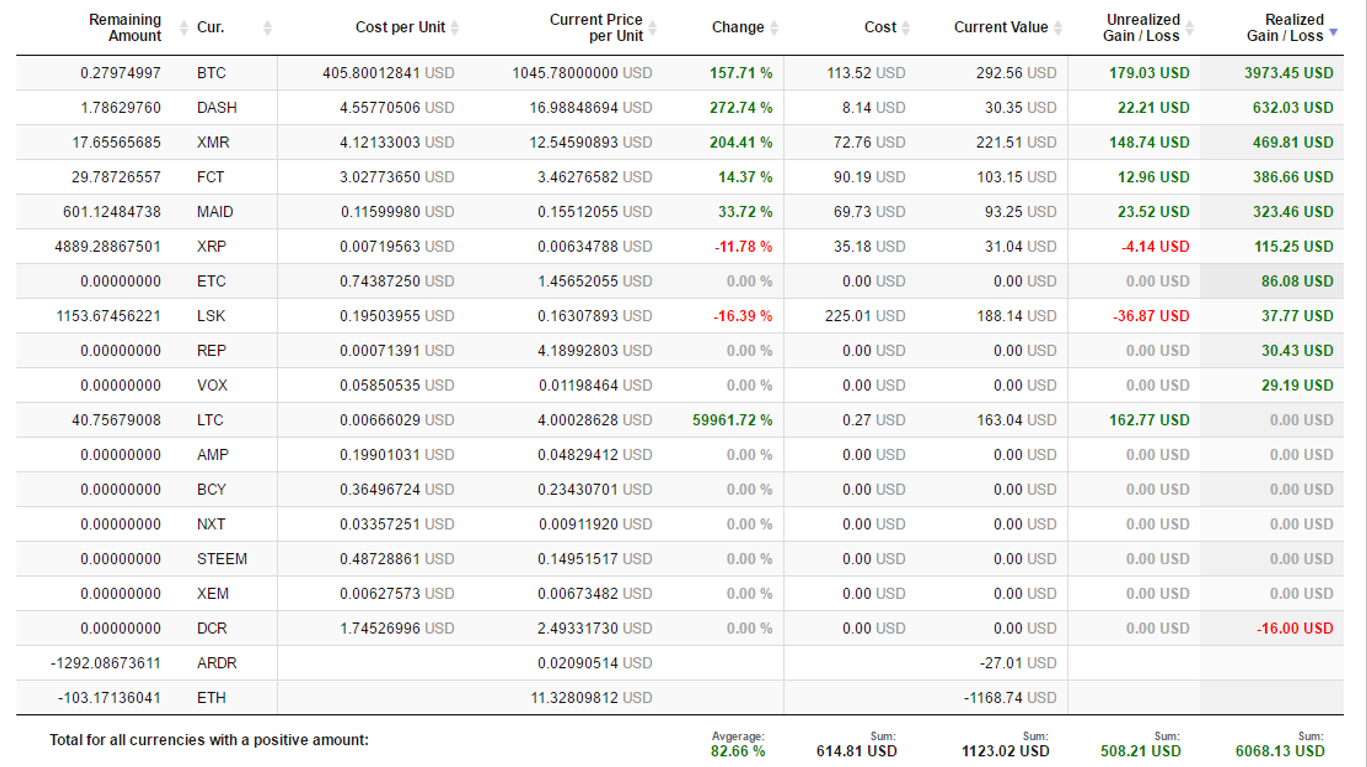Select the XRP currency cell
The image size is (1367, 767).
[211, 246]
